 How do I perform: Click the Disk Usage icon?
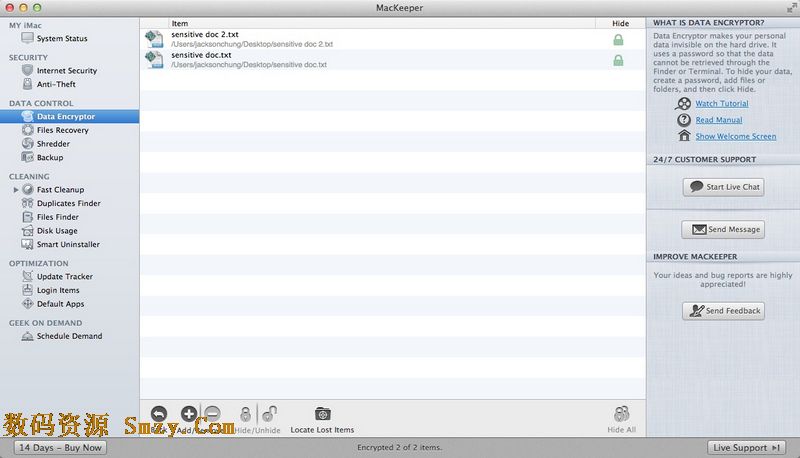[x=28, y=231]
